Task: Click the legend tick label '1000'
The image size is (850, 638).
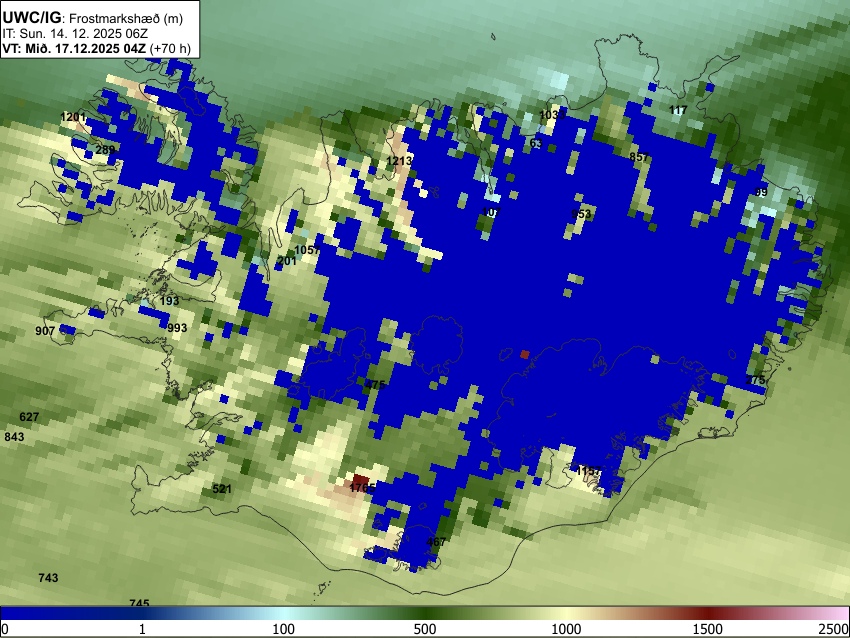Action: pyautogui.click(x=566, y=629)
